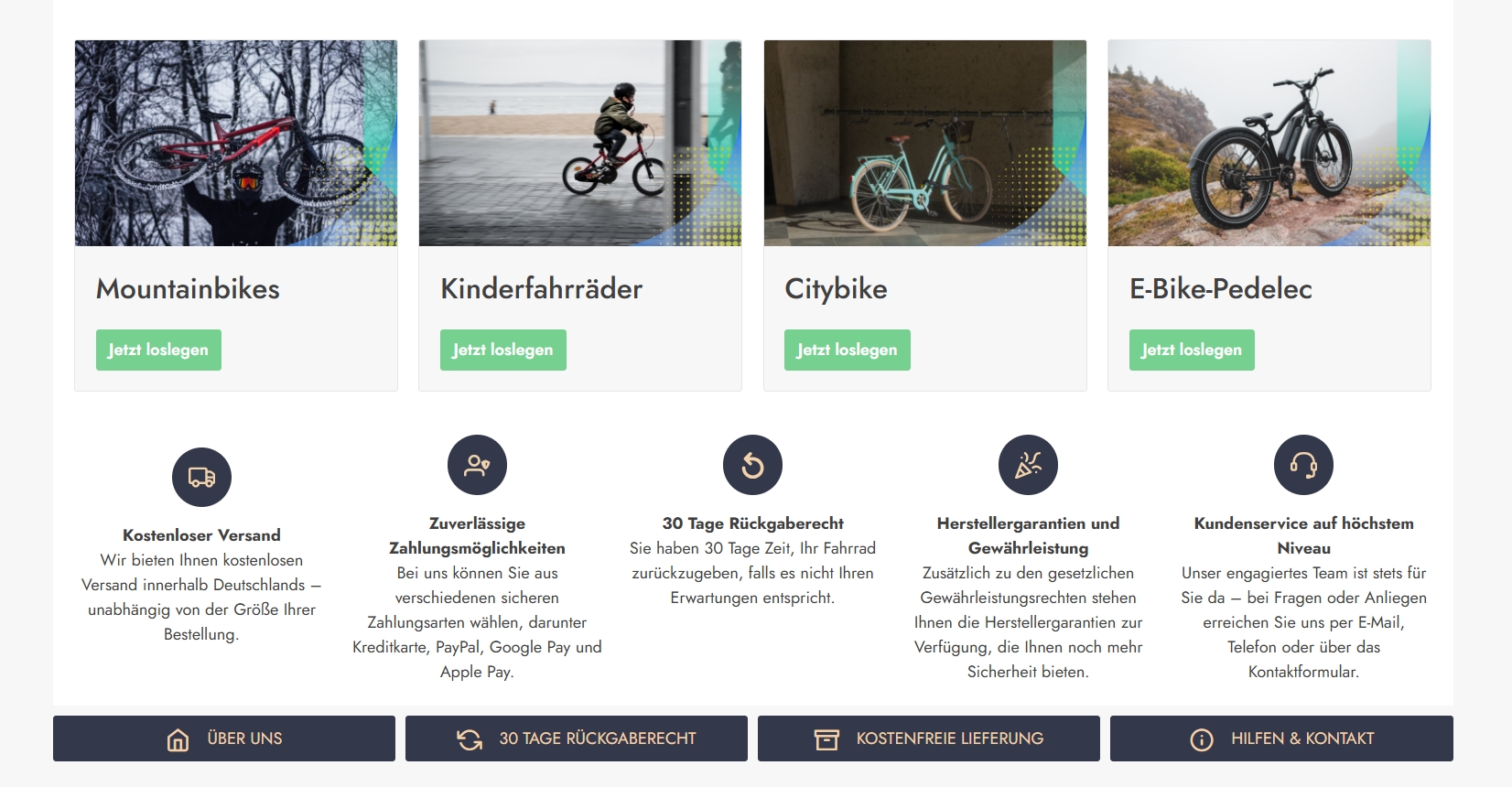Image resolution: width=1512 pixels, height=787 pixels.
Task: Click Jetzt loslegen under Citybike
Action: 848,350
